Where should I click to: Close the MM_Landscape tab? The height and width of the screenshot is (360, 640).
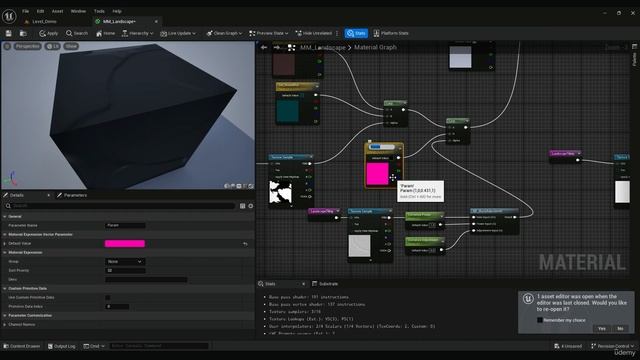(x=156, y=22)
